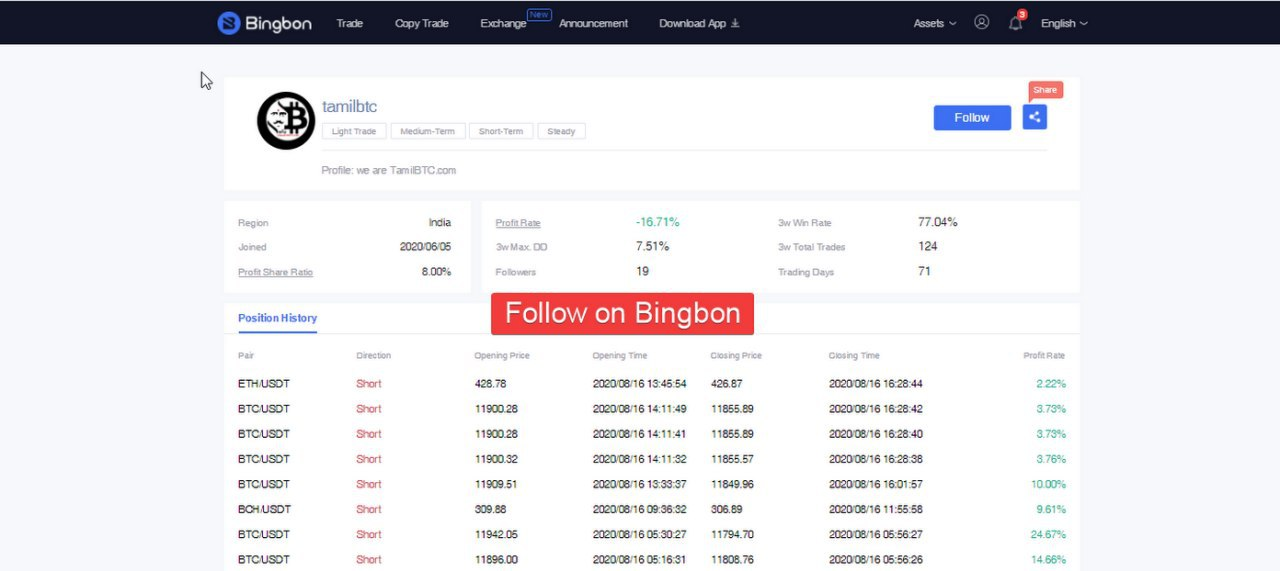Click the Short-Term tag
The image size is (1280, 571).
coord(501,131)
